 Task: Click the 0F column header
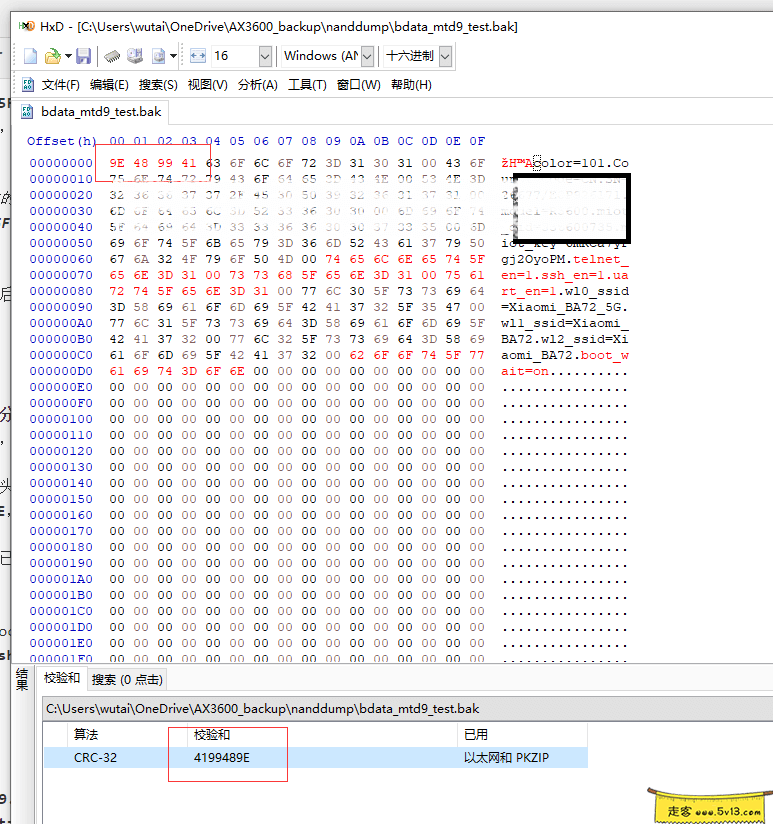click(477, 141)
